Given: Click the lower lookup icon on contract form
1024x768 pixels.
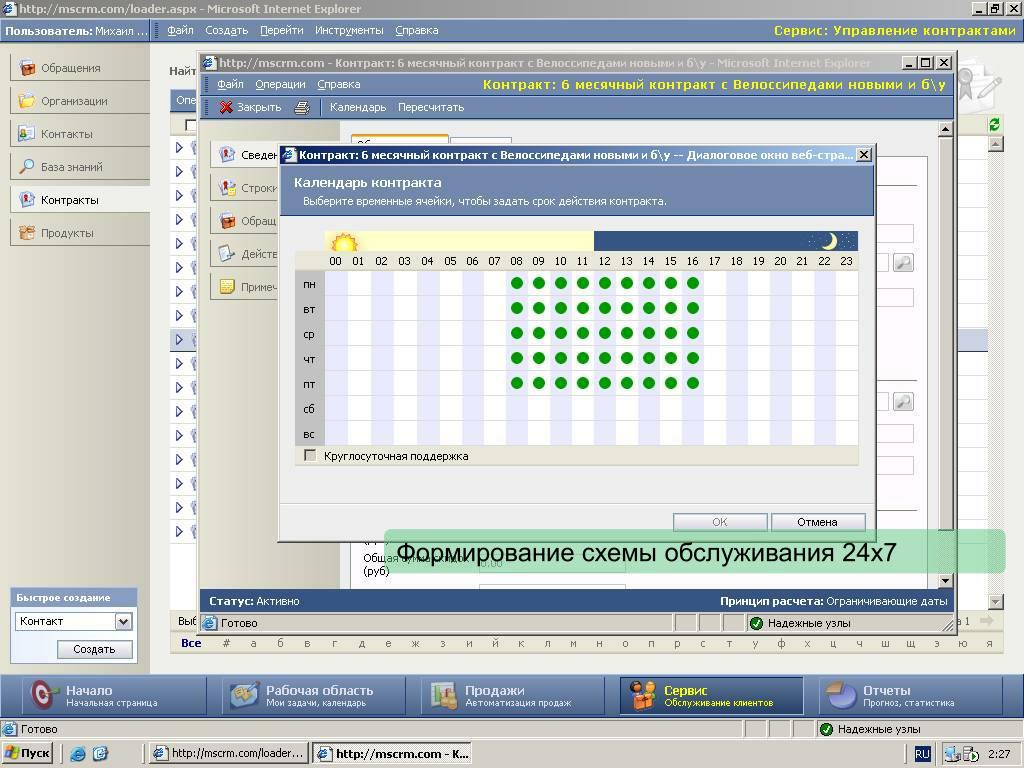Looking at the screenshot, I should [903, 402].
